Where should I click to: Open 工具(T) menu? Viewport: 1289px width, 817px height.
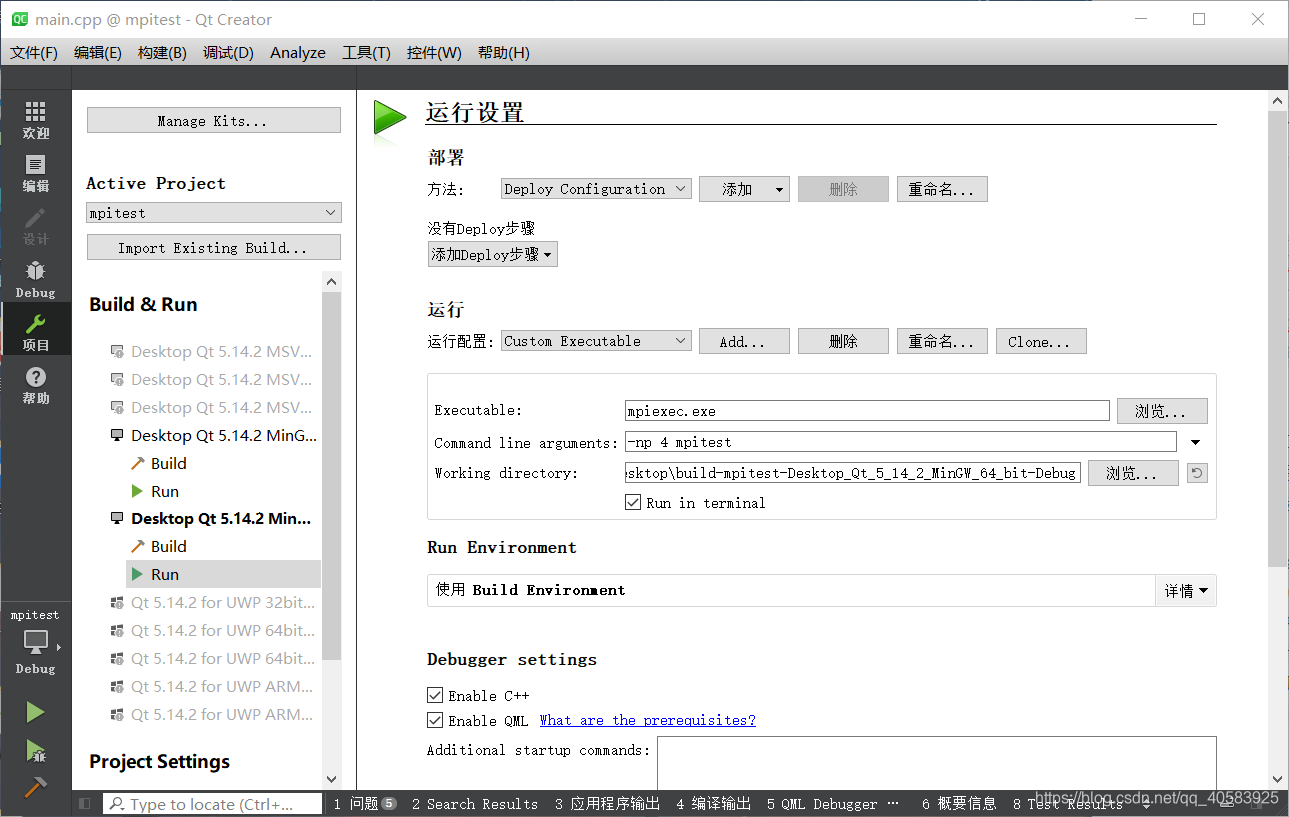366,52
